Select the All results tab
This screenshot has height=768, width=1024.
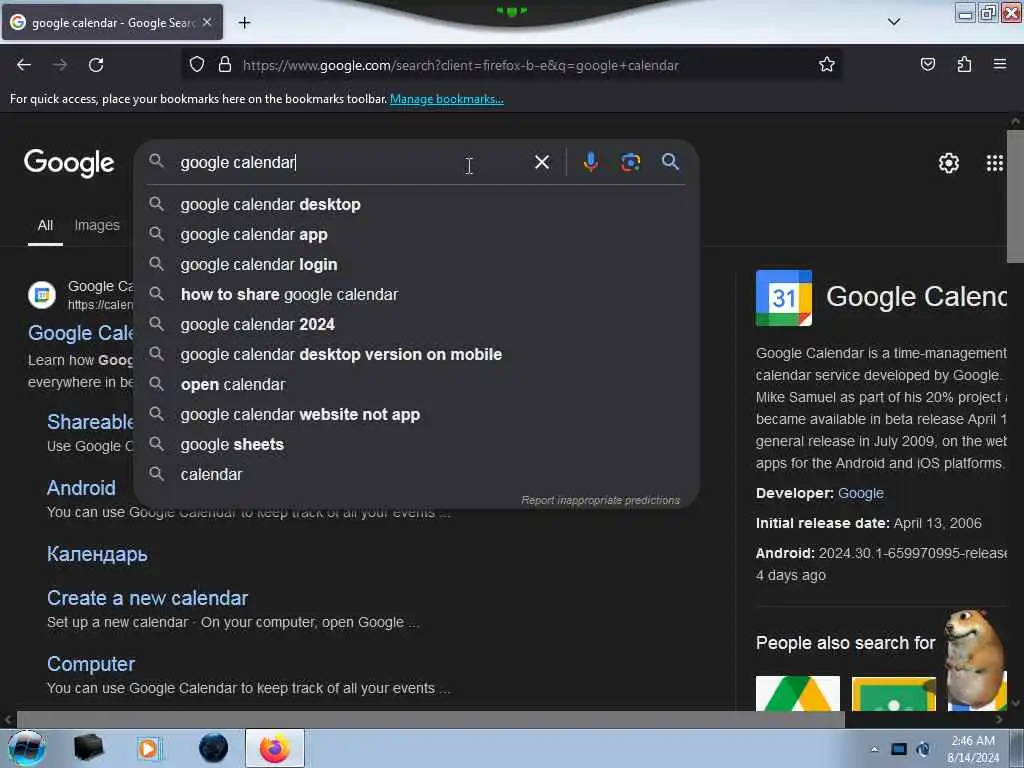click(45, 225)
